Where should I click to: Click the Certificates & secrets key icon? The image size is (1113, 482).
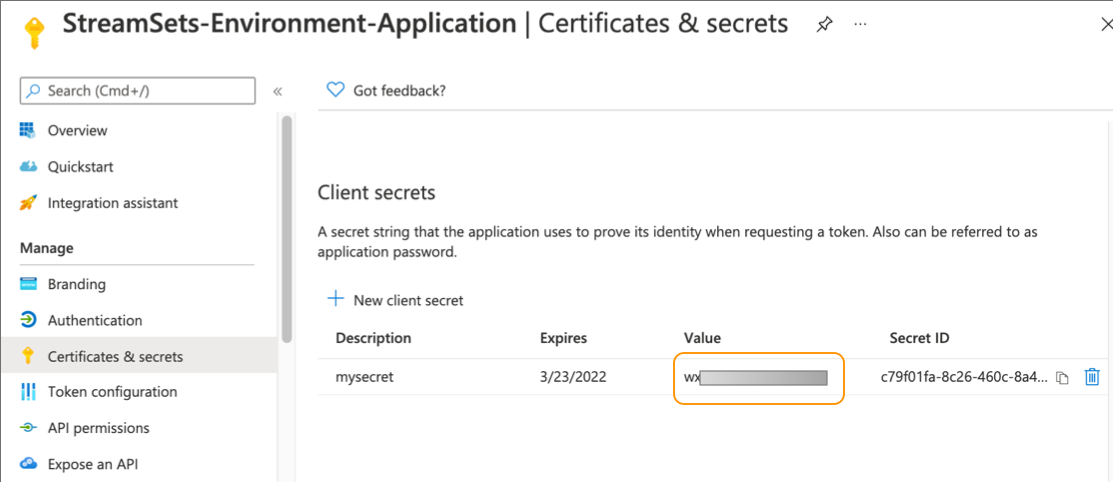28,356
